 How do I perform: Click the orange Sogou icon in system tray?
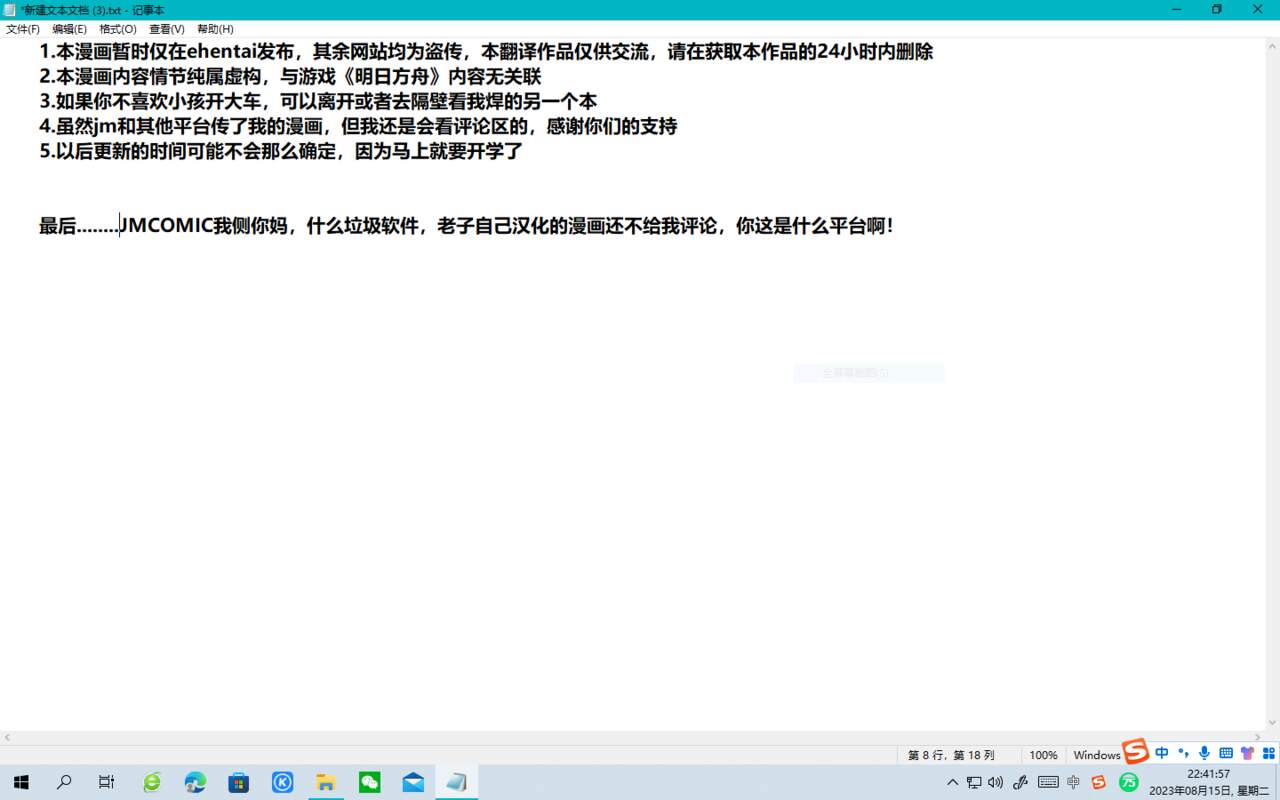[x=1098, y=781]
